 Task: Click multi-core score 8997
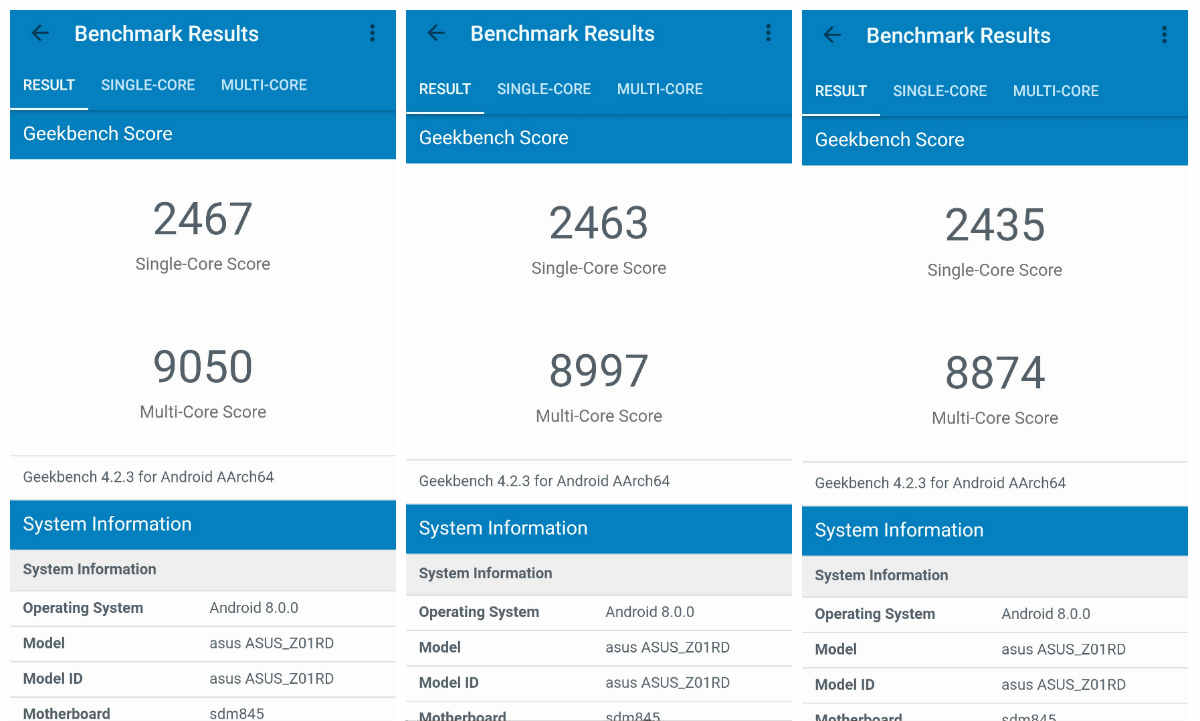[599, 371]
